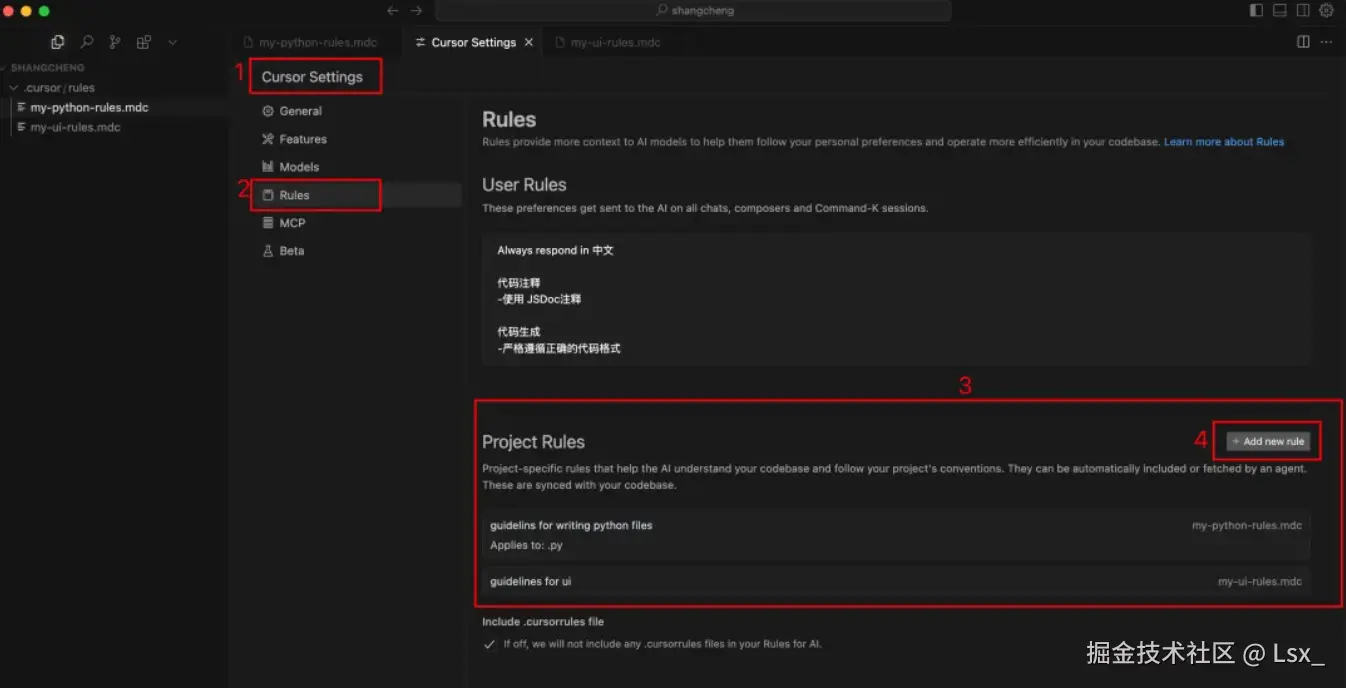Click the navigate forward arrow
The image size is (1346, 688).
pyautogui.click(x=417, y=11)
